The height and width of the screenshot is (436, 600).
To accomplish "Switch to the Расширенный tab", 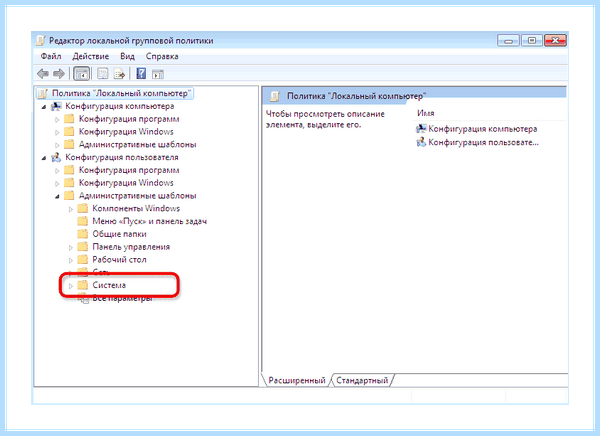I will (x=297, y=380).
